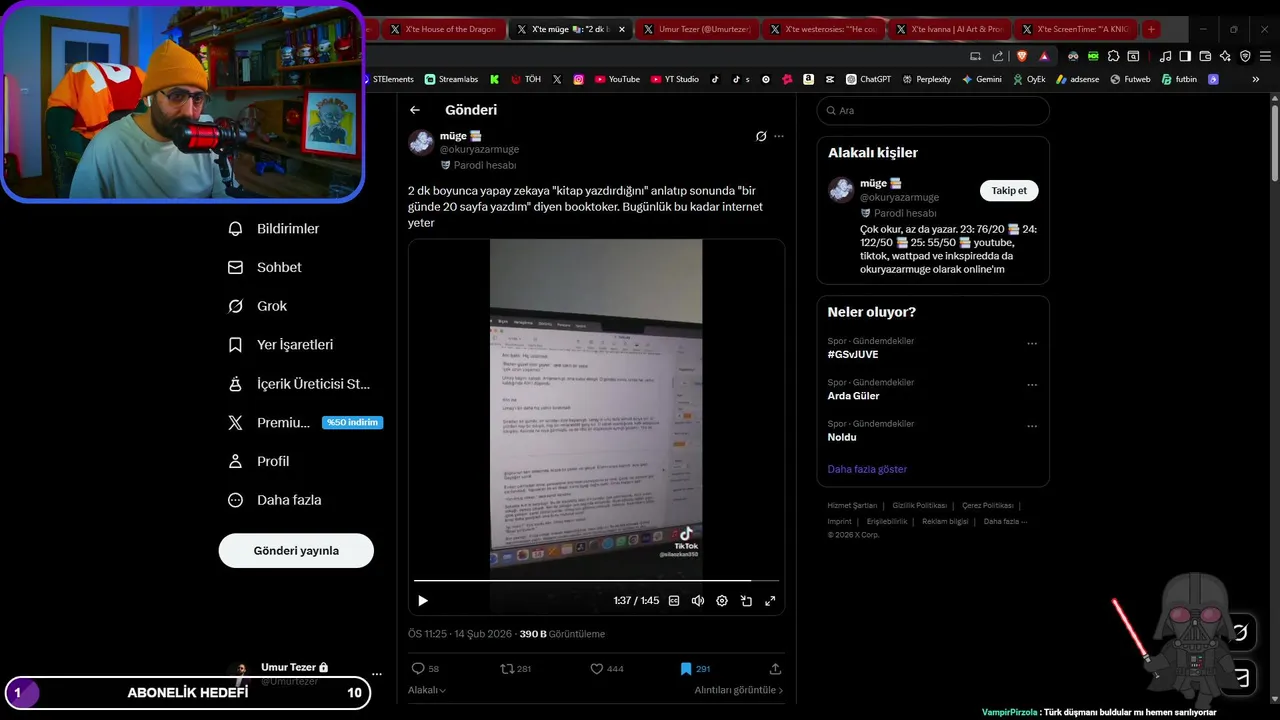Open the Amazon bookmark icon

click(x=808, y=79)
